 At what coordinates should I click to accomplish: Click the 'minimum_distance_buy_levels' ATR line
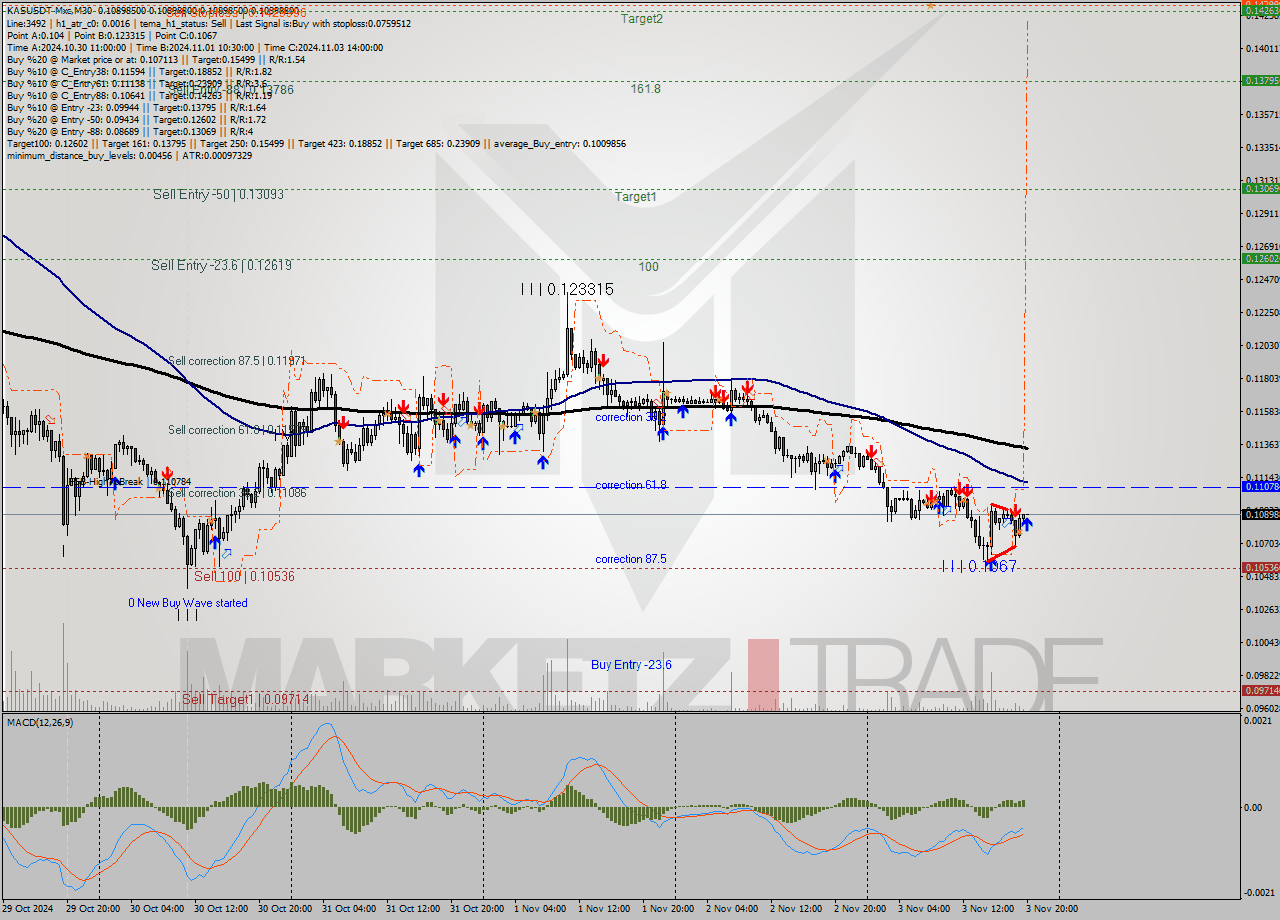(x=129, y=155)
